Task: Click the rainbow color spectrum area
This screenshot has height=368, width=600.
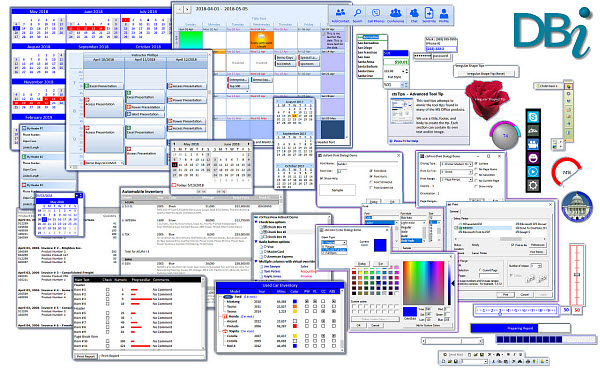Action: (x=424, y=283)
